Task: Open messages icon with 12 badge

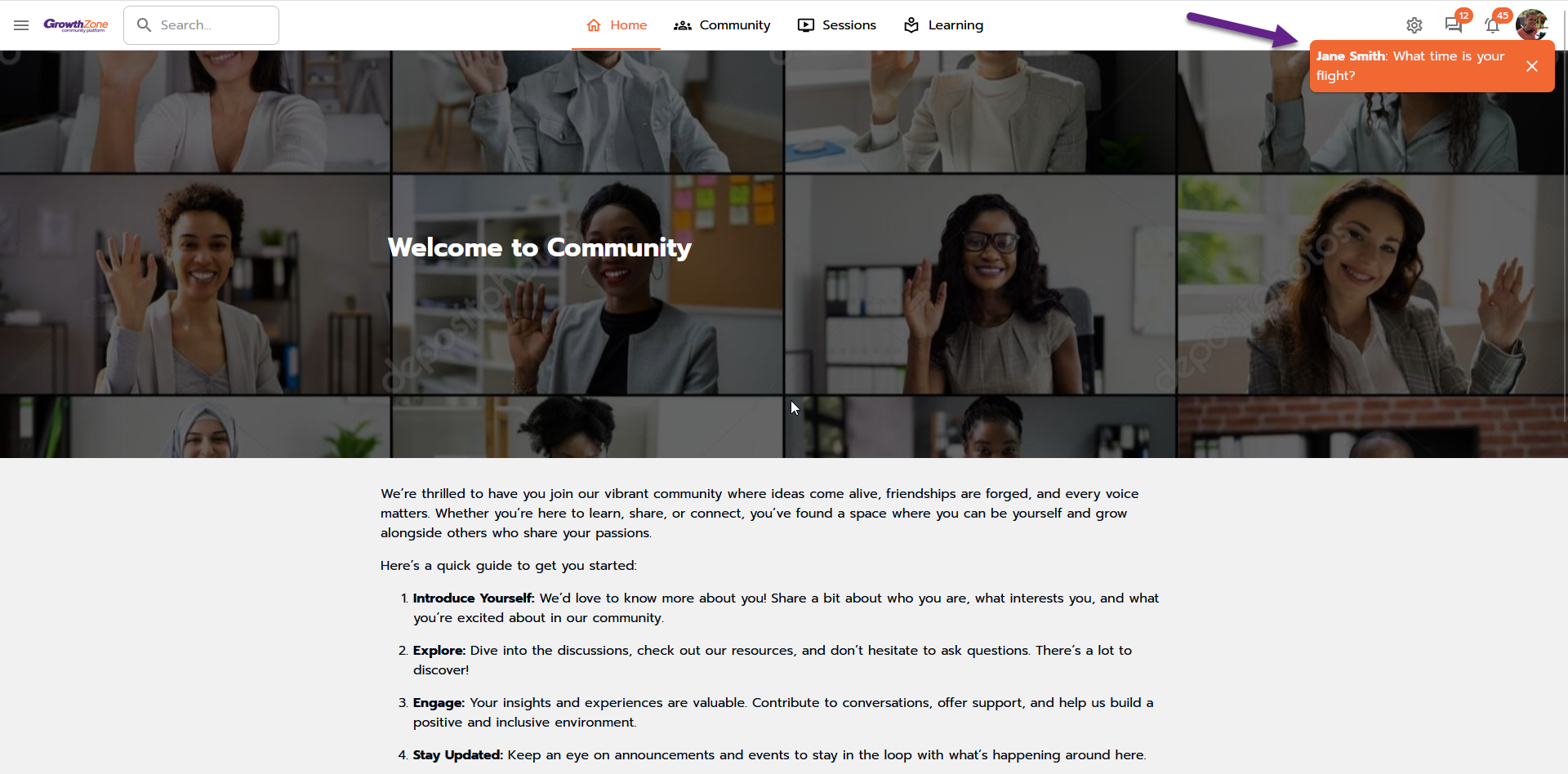Action: click(x=1454, y=24)
